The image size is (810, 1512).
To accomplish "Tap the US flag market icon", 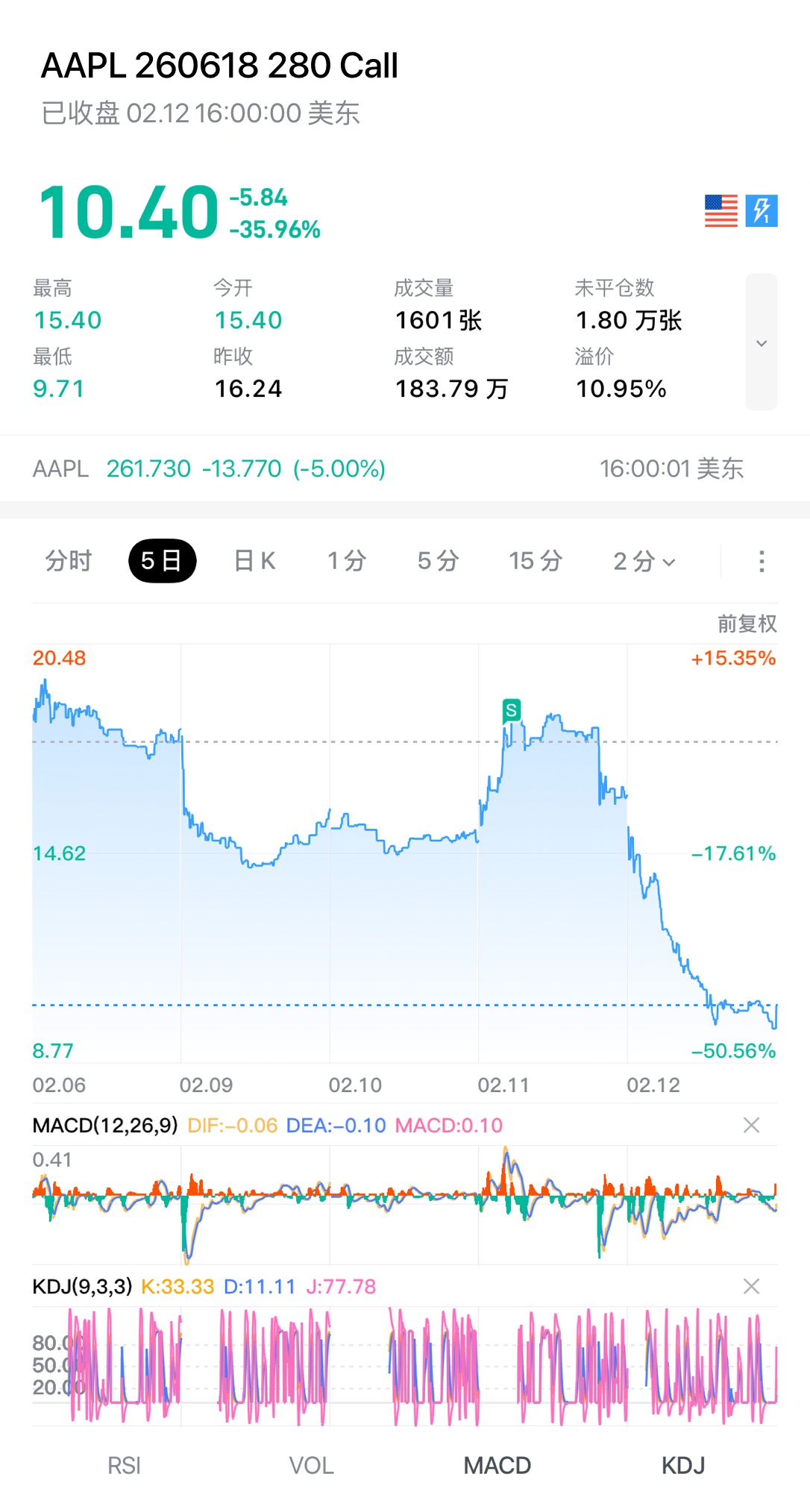I will [x=720, y=211].
